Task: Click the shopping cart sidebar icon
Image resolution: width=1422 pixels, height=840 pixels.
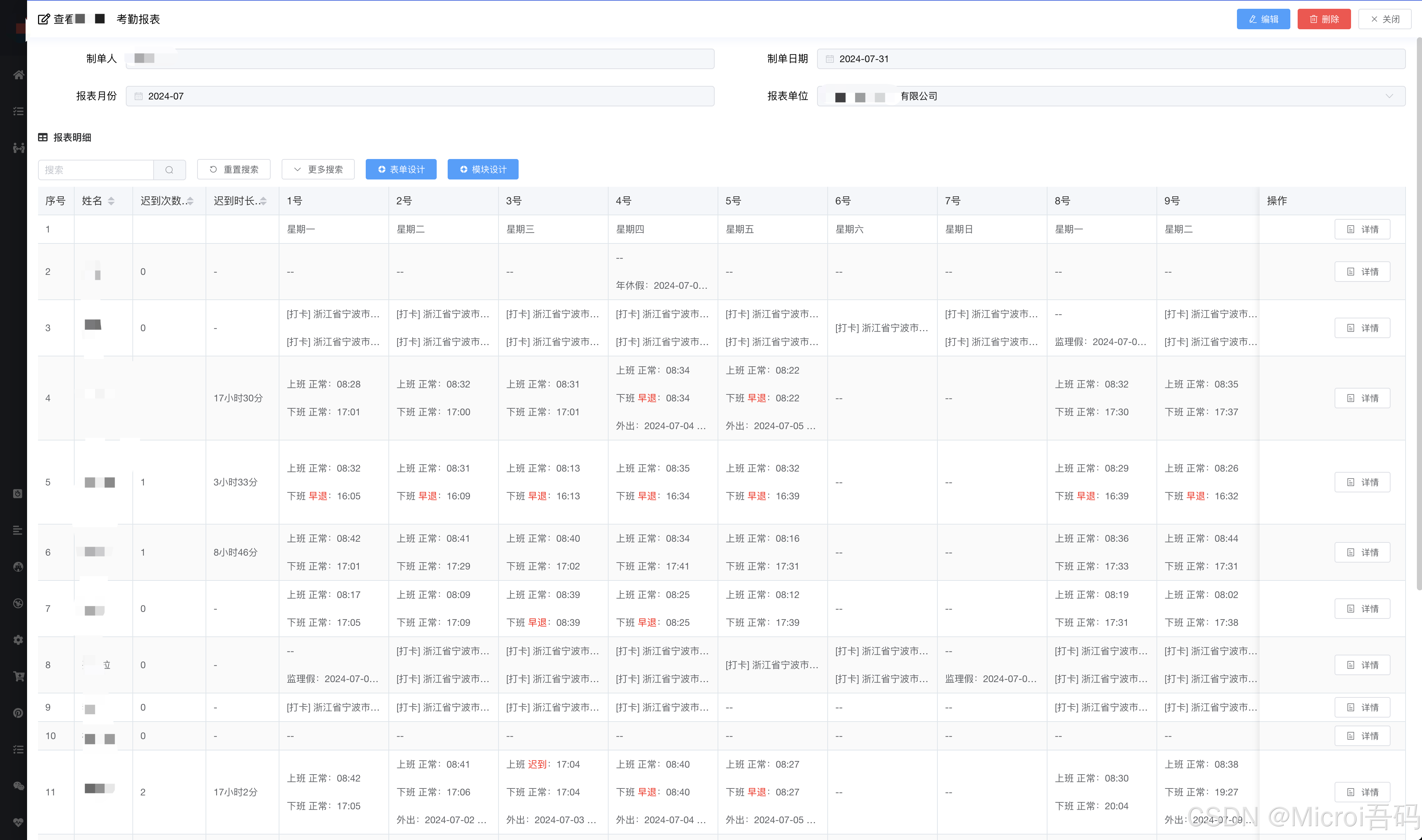Action: pos(18,676)
